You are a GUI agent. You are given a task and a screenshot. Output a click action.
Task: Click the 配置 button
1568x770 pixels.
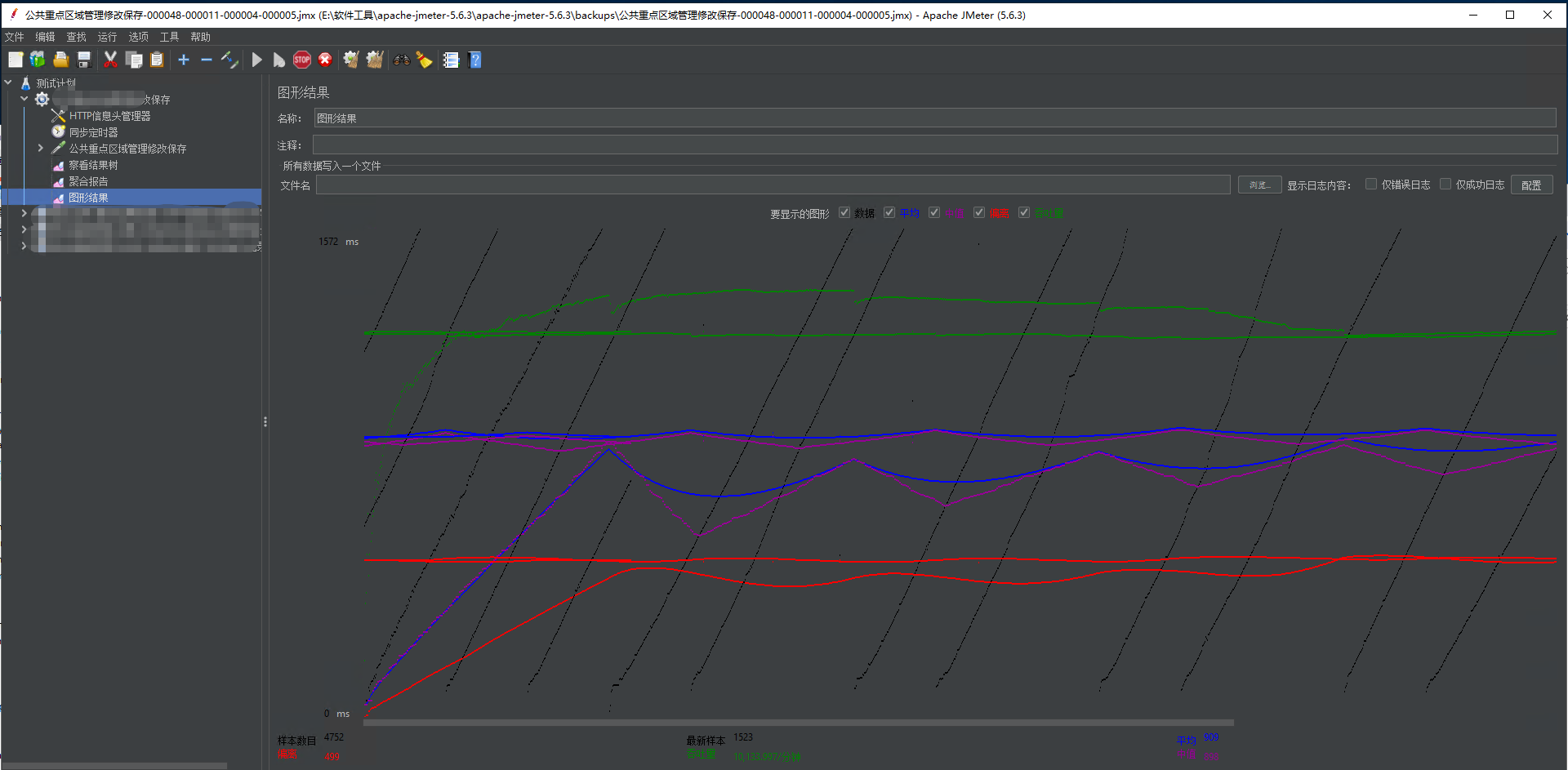tap(1531, 185)
